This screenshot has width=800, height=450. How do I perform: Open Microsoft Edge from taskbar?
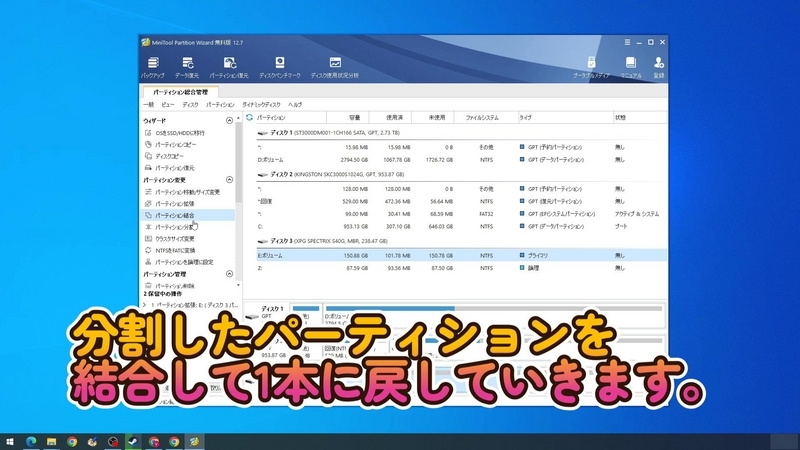coord(31,442)
